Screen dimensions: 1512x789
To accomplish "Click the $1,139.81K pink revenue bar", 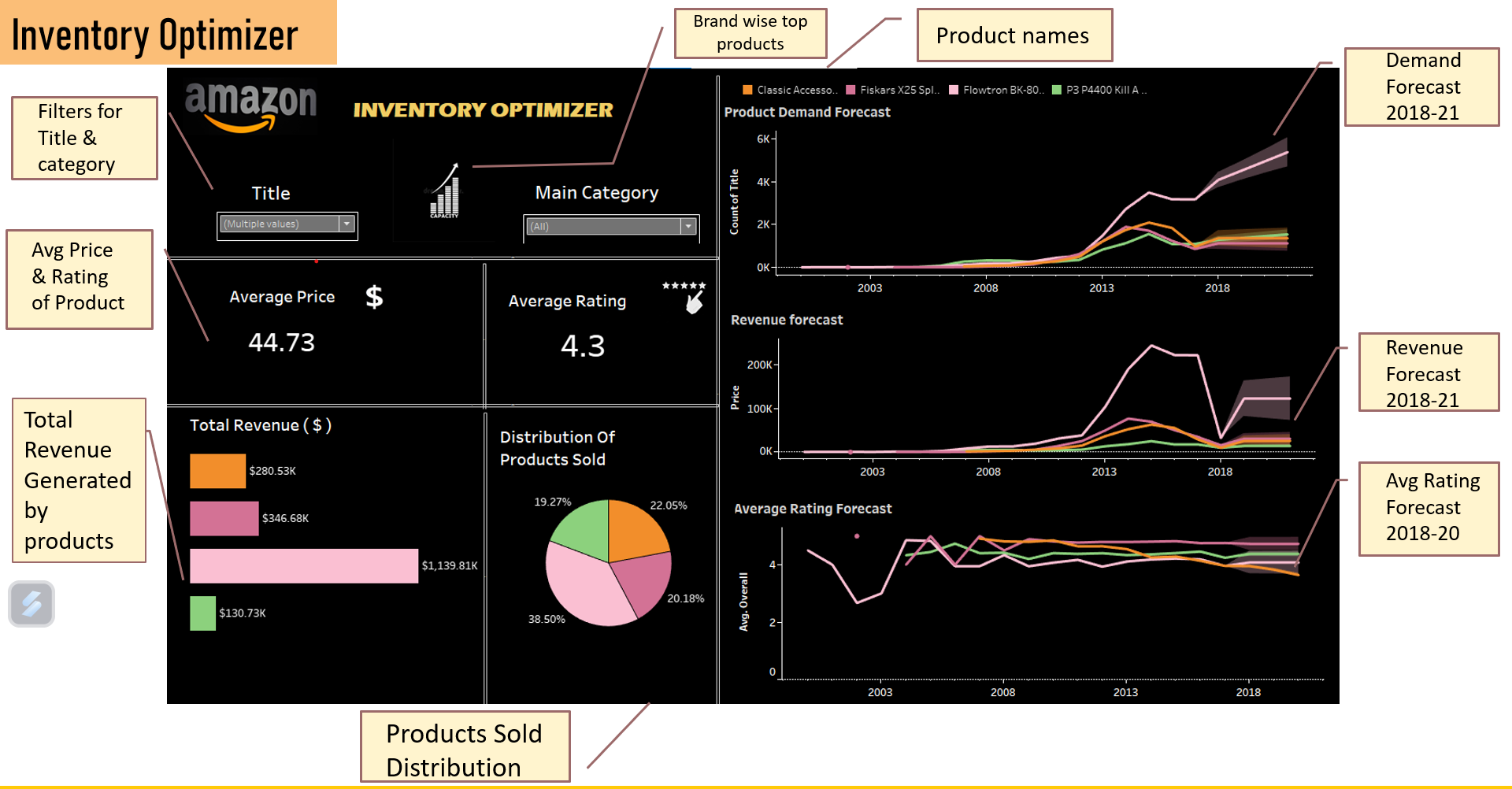I will [x=303, y=565].
